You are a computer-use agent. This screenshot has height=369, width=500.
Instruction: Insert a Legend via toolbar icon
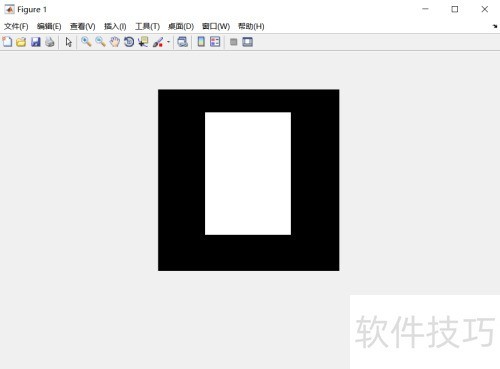point(215,42)
